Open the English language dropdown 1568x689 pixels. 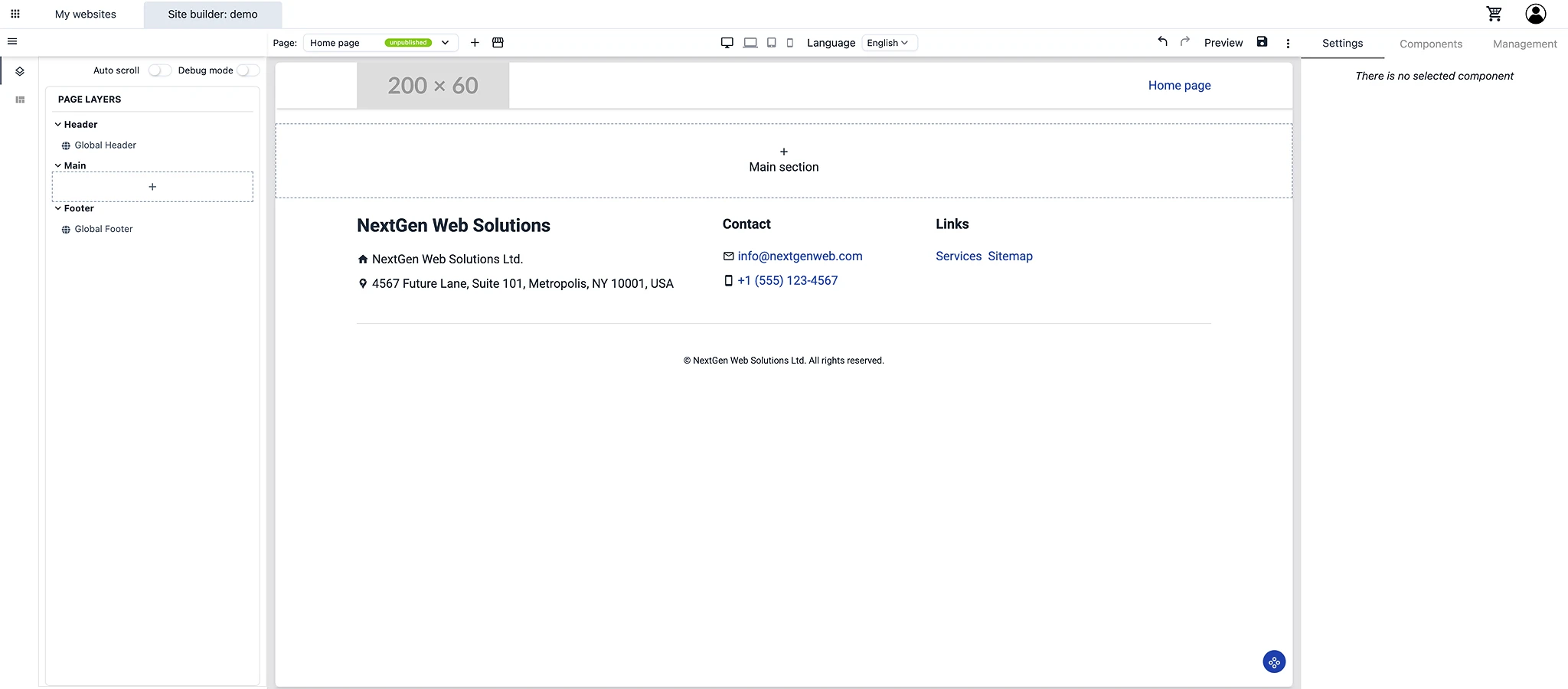[x=888, y=43]
